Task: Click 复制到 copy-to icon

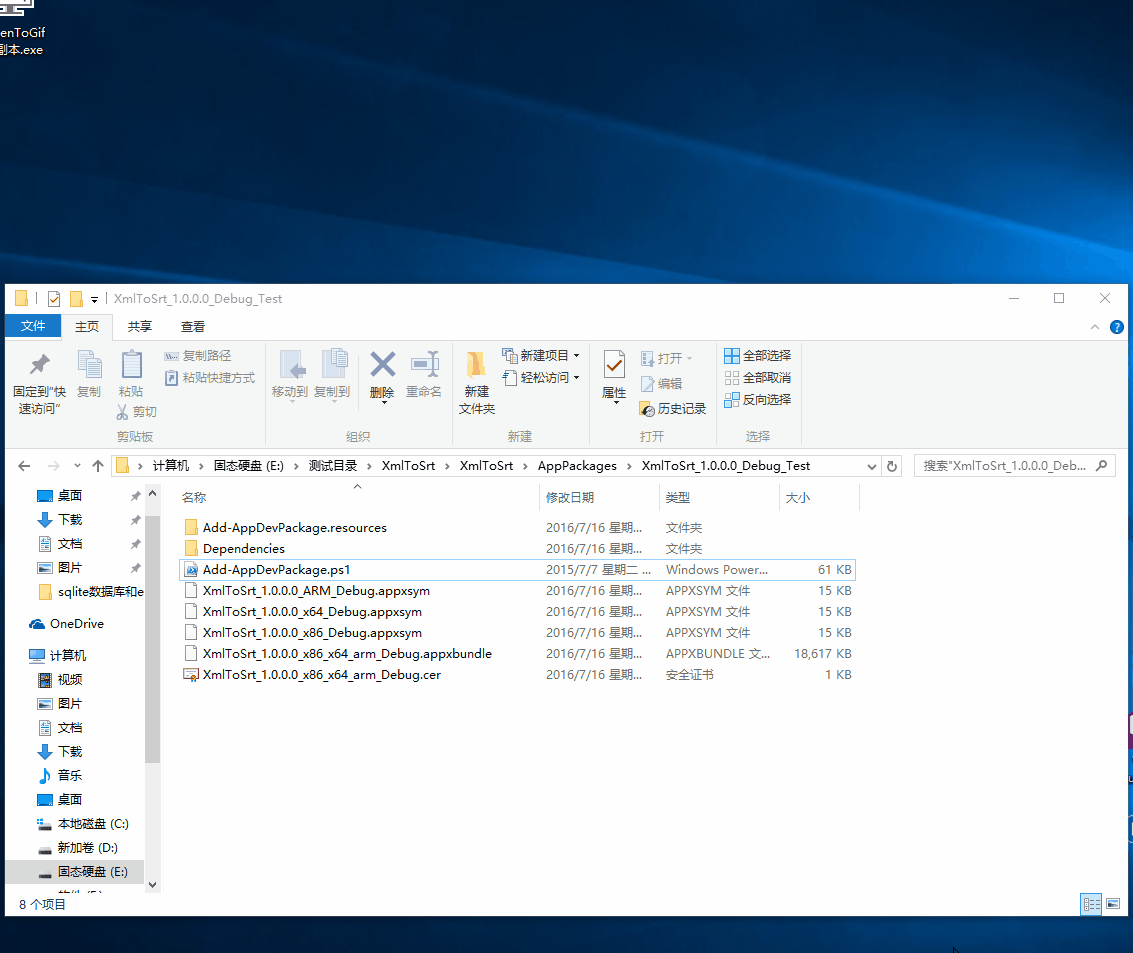Action: 334,364
